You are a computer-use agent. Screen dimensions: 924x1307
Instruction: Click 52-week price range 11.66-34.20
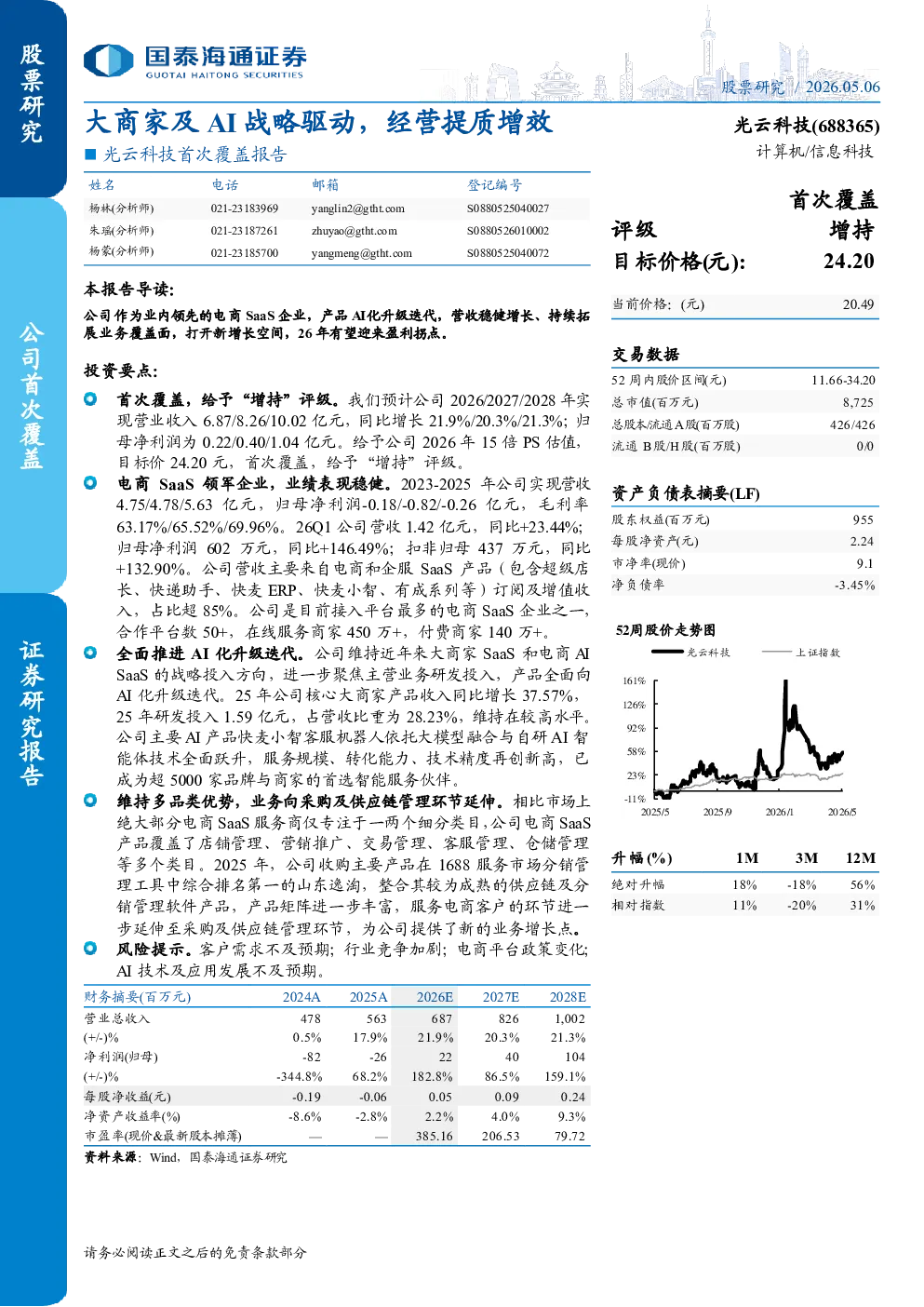point(843,380)
